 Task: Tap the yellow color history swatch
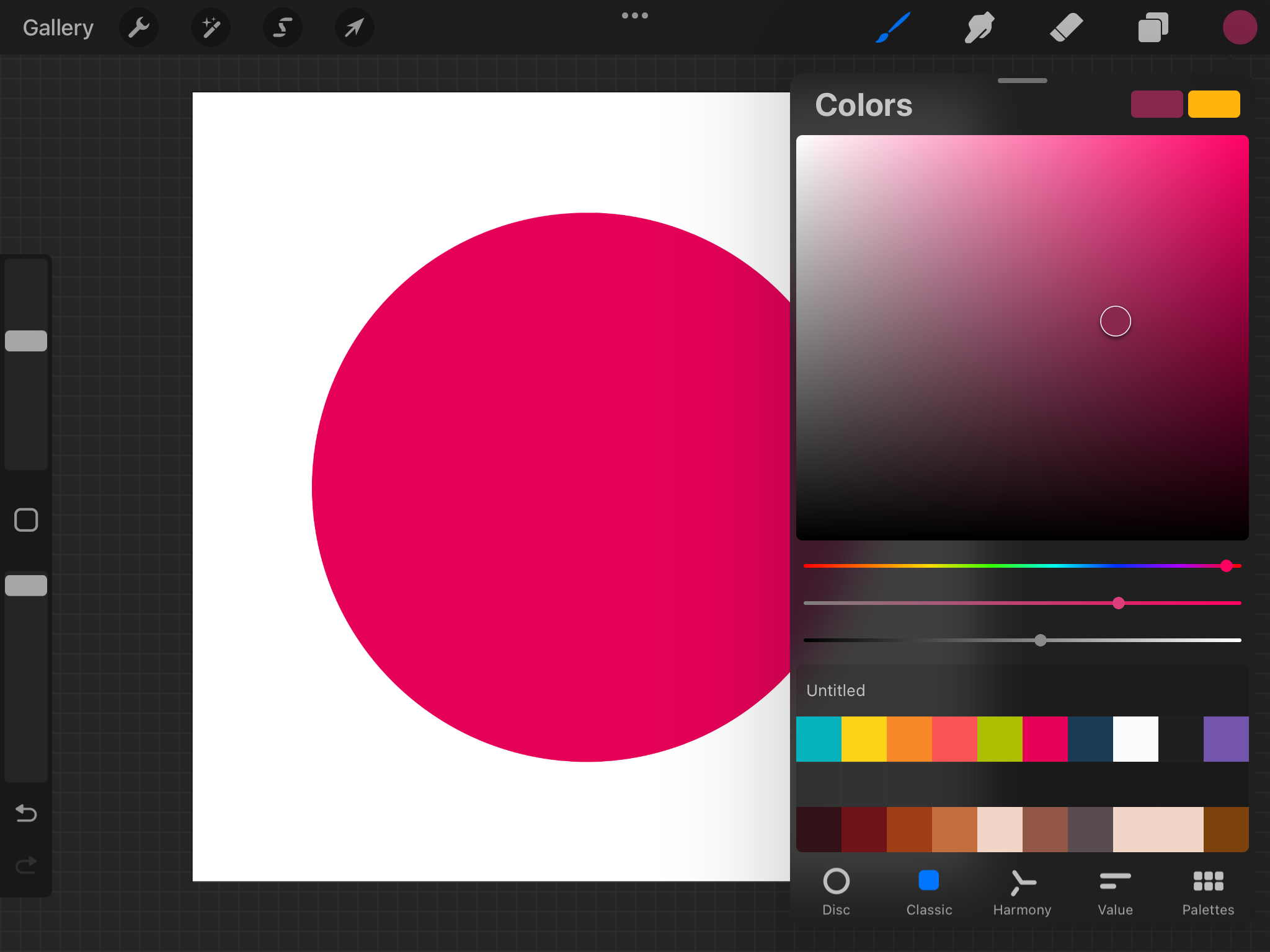[1213, 104]
